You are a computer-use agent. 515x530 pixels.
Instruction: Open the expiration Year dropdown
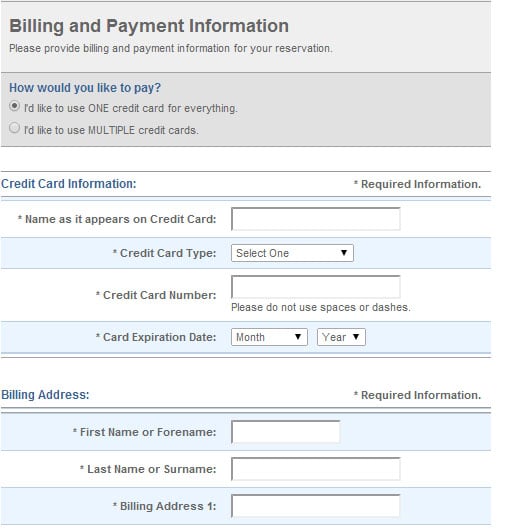[341, 337]
